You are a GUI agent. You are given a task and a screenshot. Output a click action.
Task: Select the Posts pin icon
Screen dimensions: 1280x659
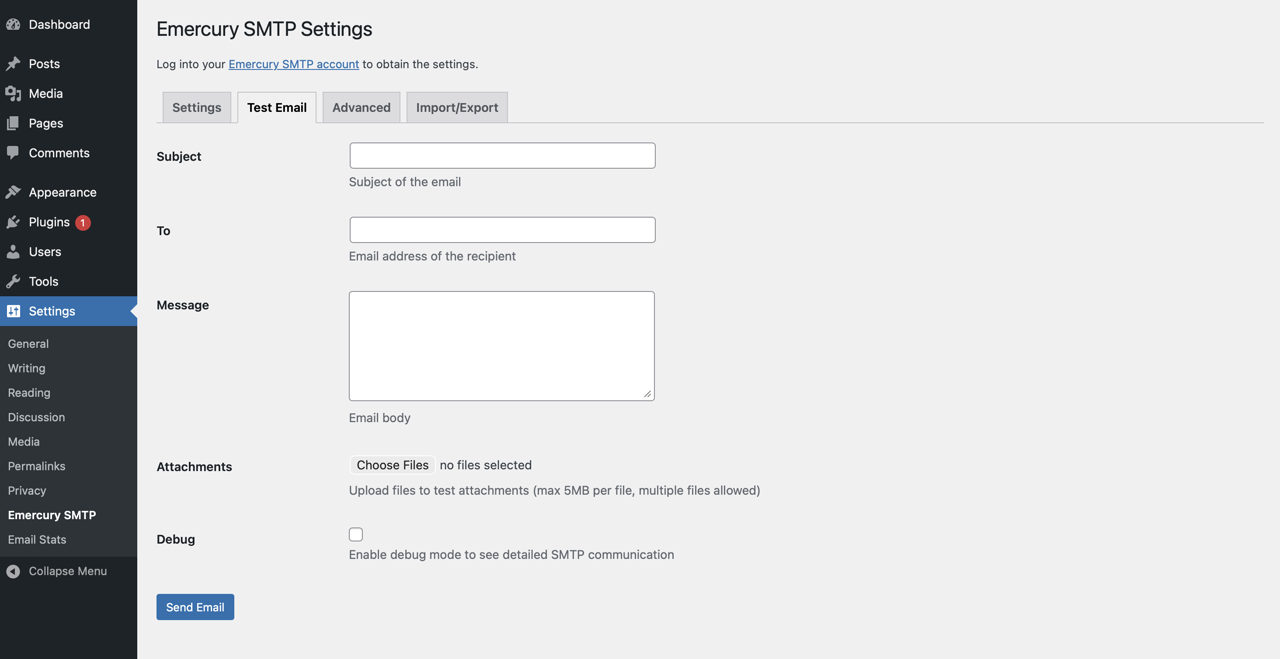(14, 63)
